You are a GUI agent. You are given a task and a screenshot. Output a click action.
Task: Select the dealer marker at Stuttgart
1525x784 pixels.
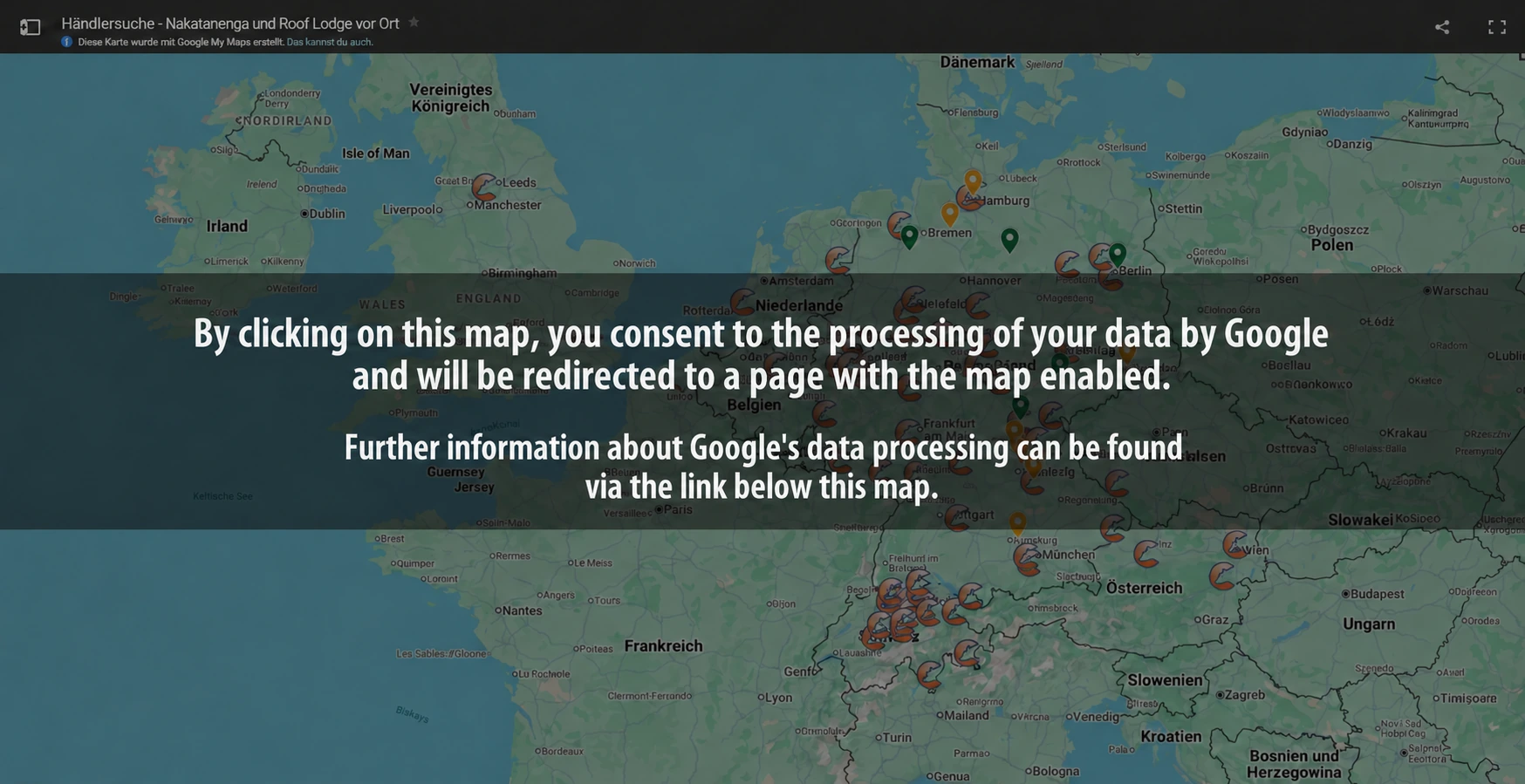click(x=957, y=517)
